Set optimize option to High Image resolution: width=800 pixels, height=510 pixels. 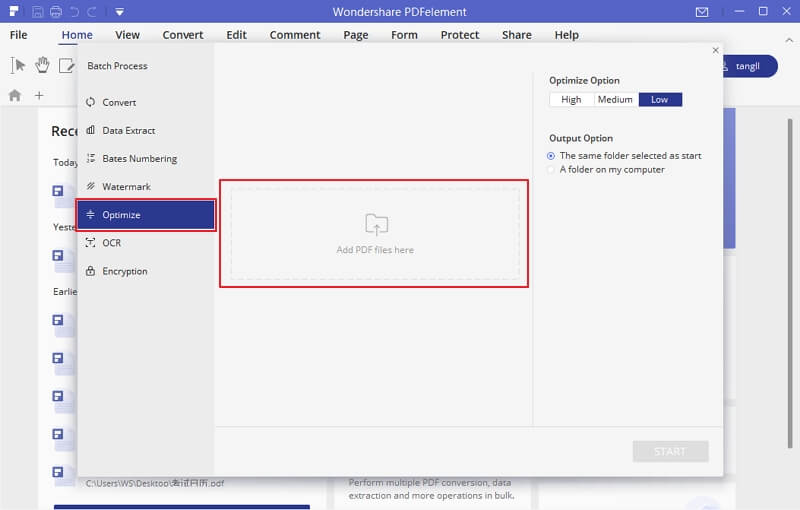click(571, 99)
